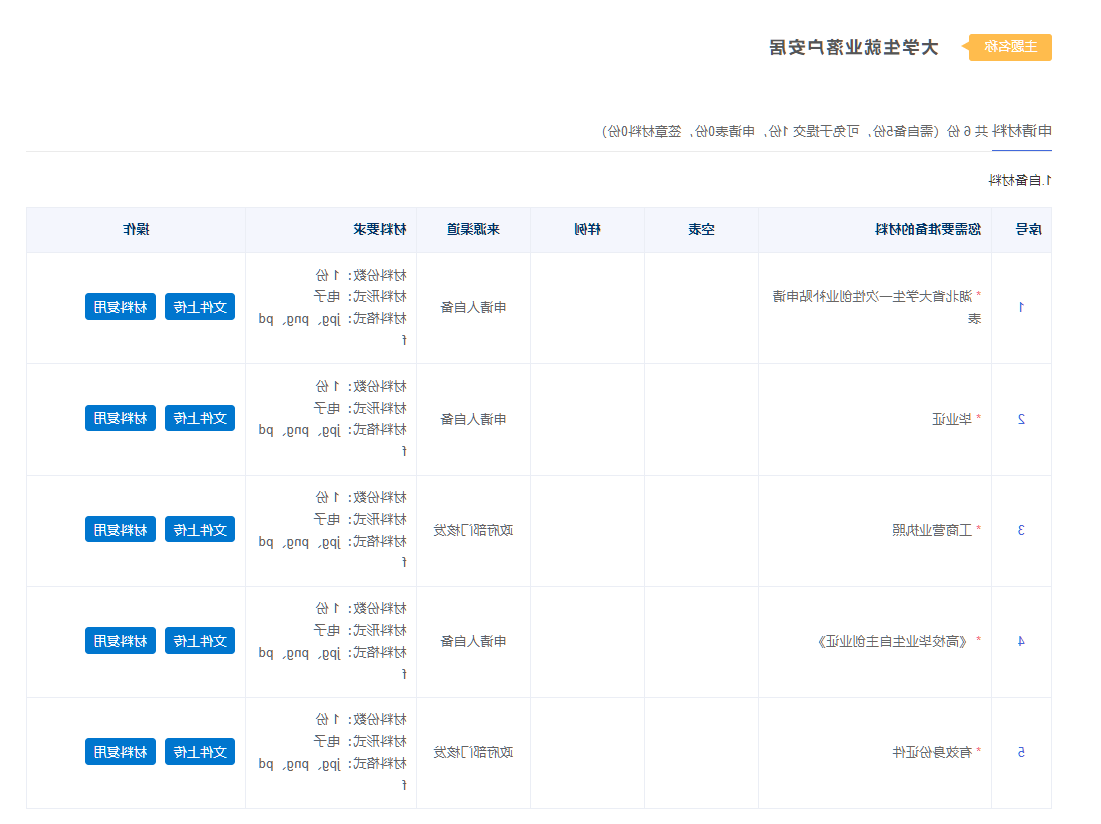Click 材料复用 for 高校毕业生自主创业证

point(120,641)
